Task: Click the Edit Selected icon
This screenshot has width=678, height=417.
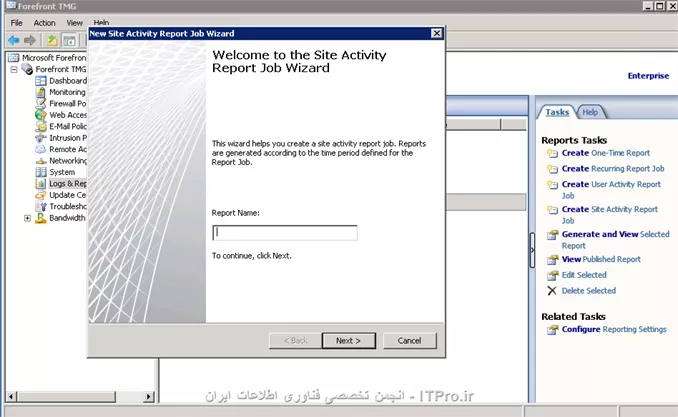Action: pyautogui.click(x=552, y=275)
